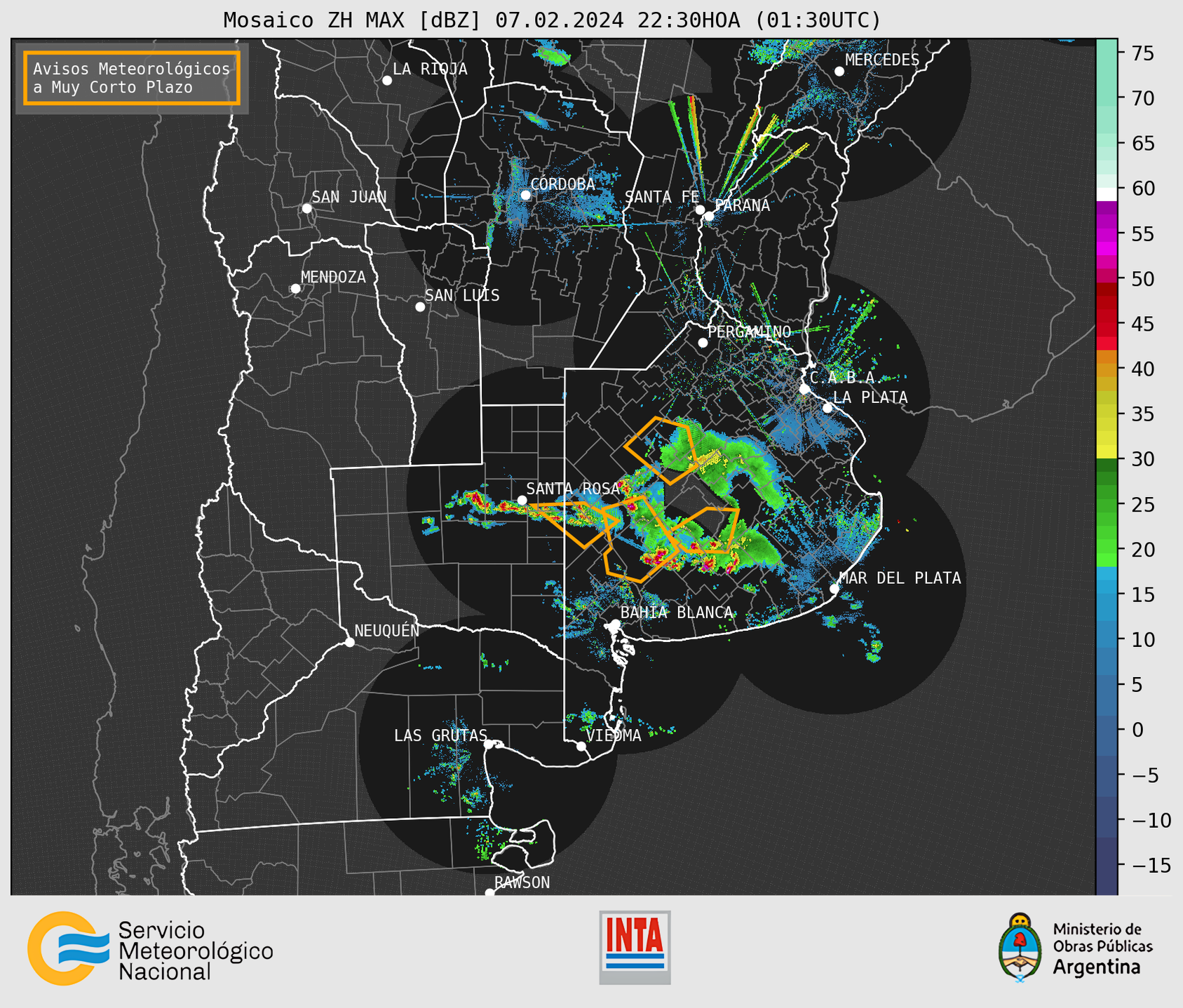The height and width of the screenshot is (1008, 1183).
Task: Click the NEUQUÉN label text
Action: tap(386, 630)
